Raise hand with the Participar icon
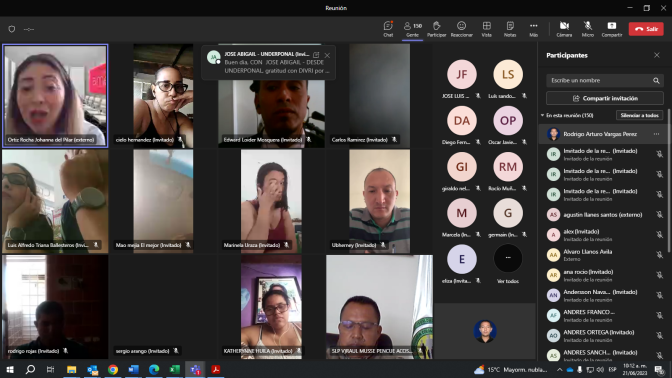Viewport: 672px width, 378px height. tap(436, 29)
